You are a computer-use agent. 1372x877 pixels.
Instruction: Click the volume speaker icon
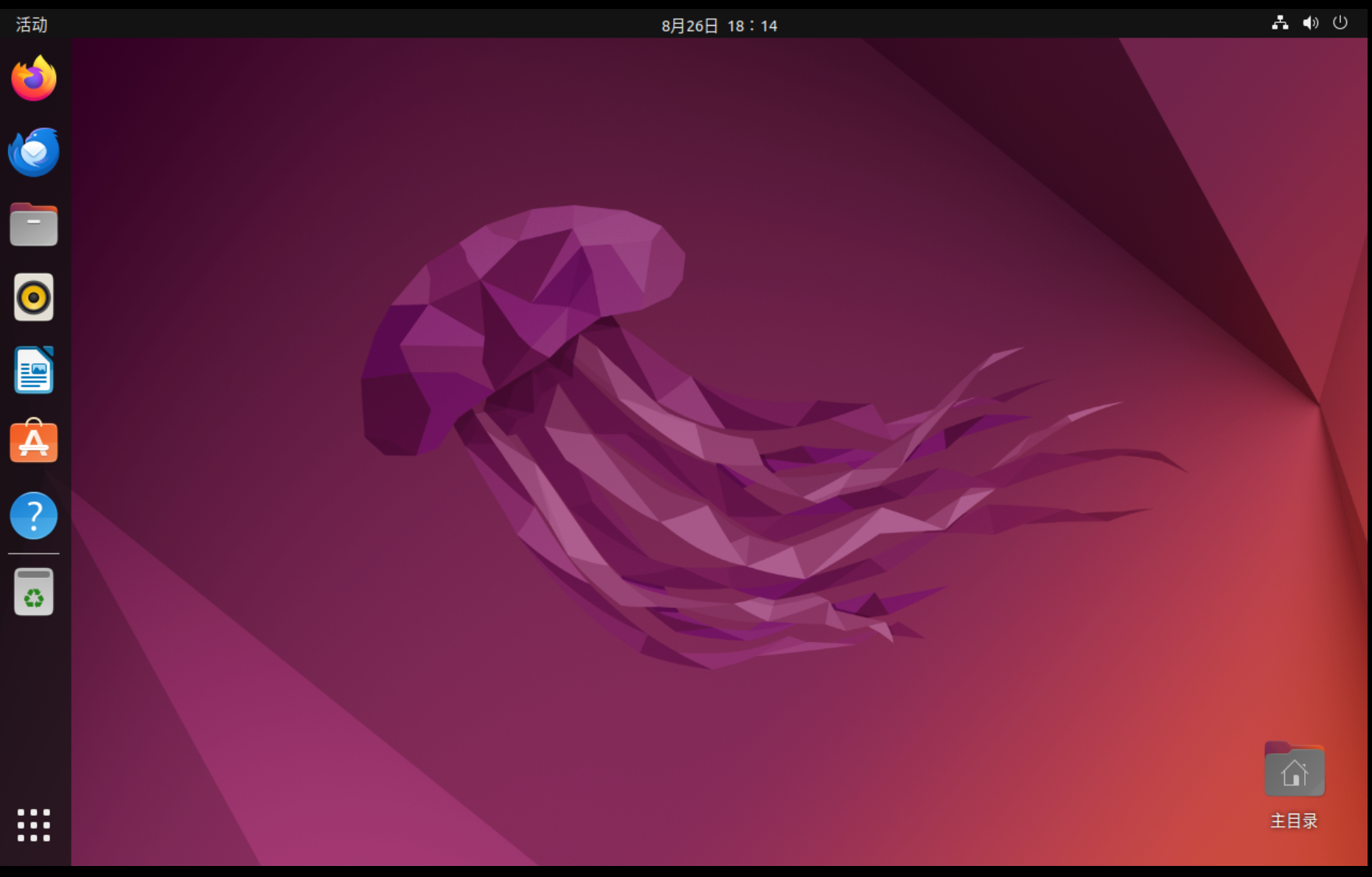[1311, 23]
